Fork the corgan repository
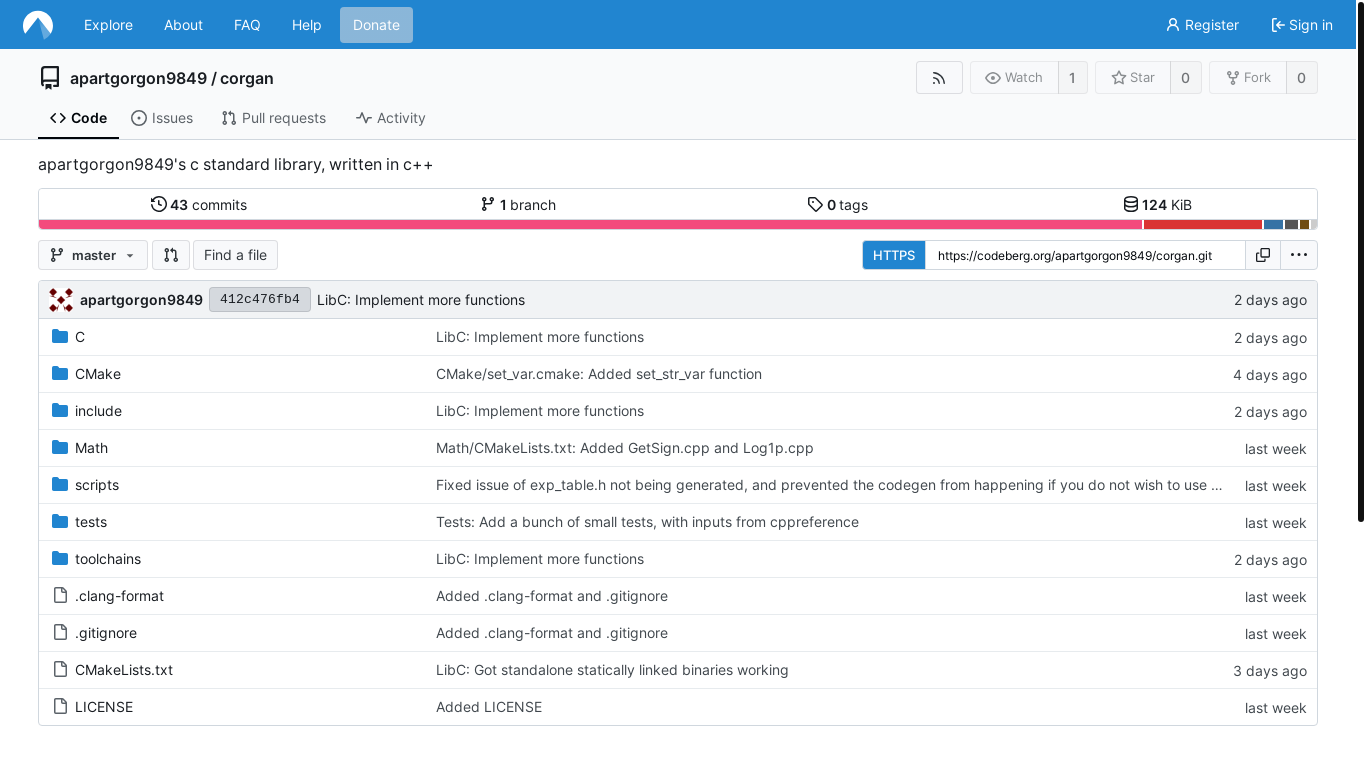Screen dimensions: 1366x768 [1247, 78]
